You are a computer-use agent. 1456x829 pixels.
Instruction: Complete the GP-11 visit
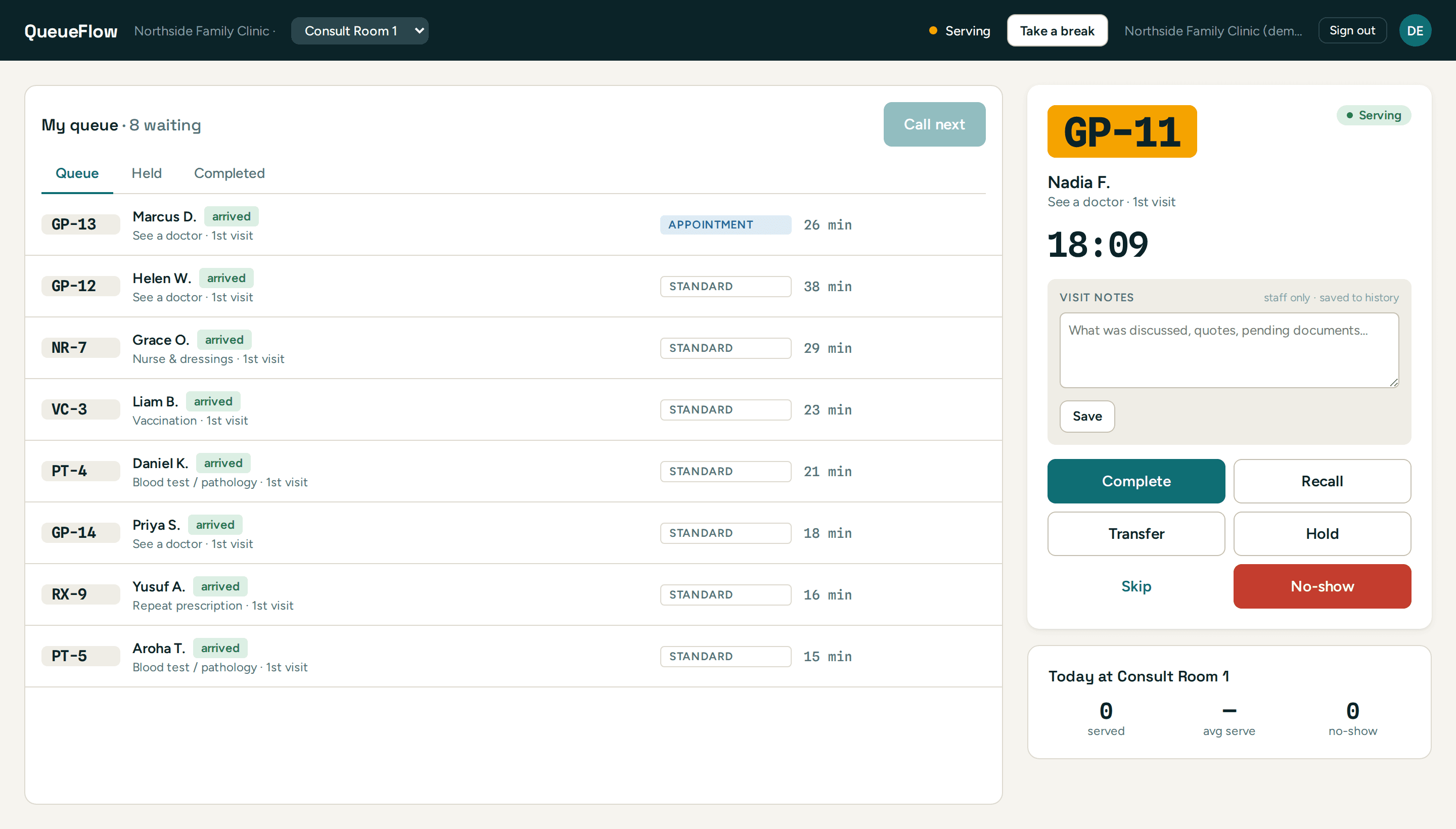click(1136, 481)
